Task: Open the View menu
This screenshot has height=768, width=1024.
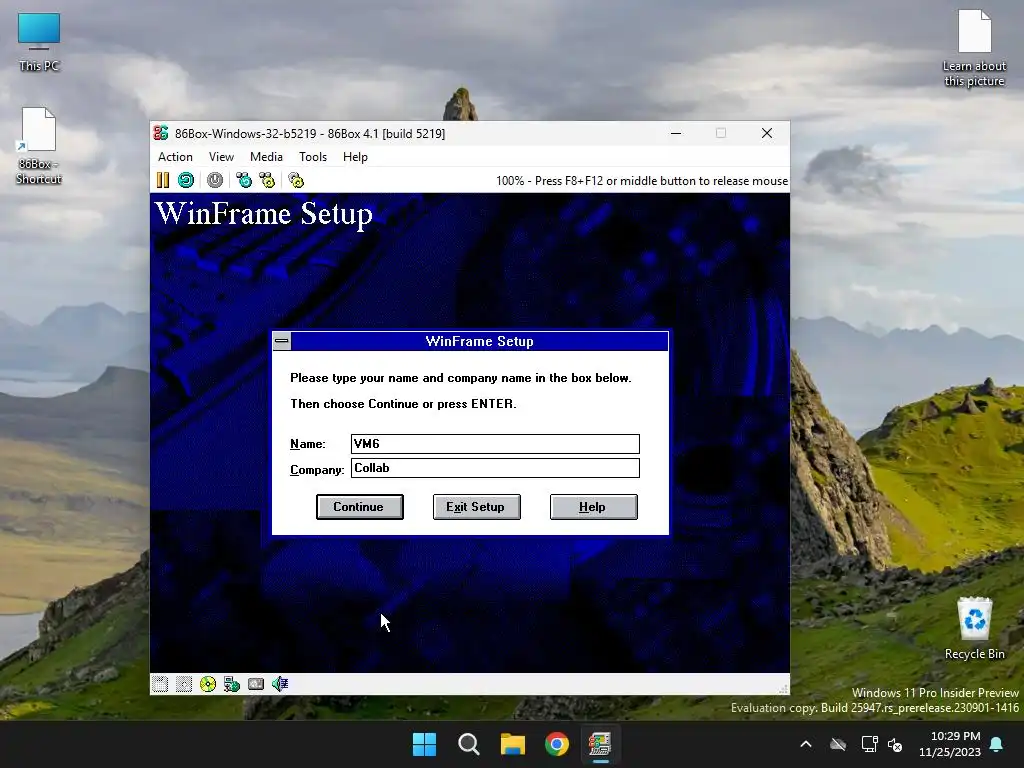Action: coord(221,157)
